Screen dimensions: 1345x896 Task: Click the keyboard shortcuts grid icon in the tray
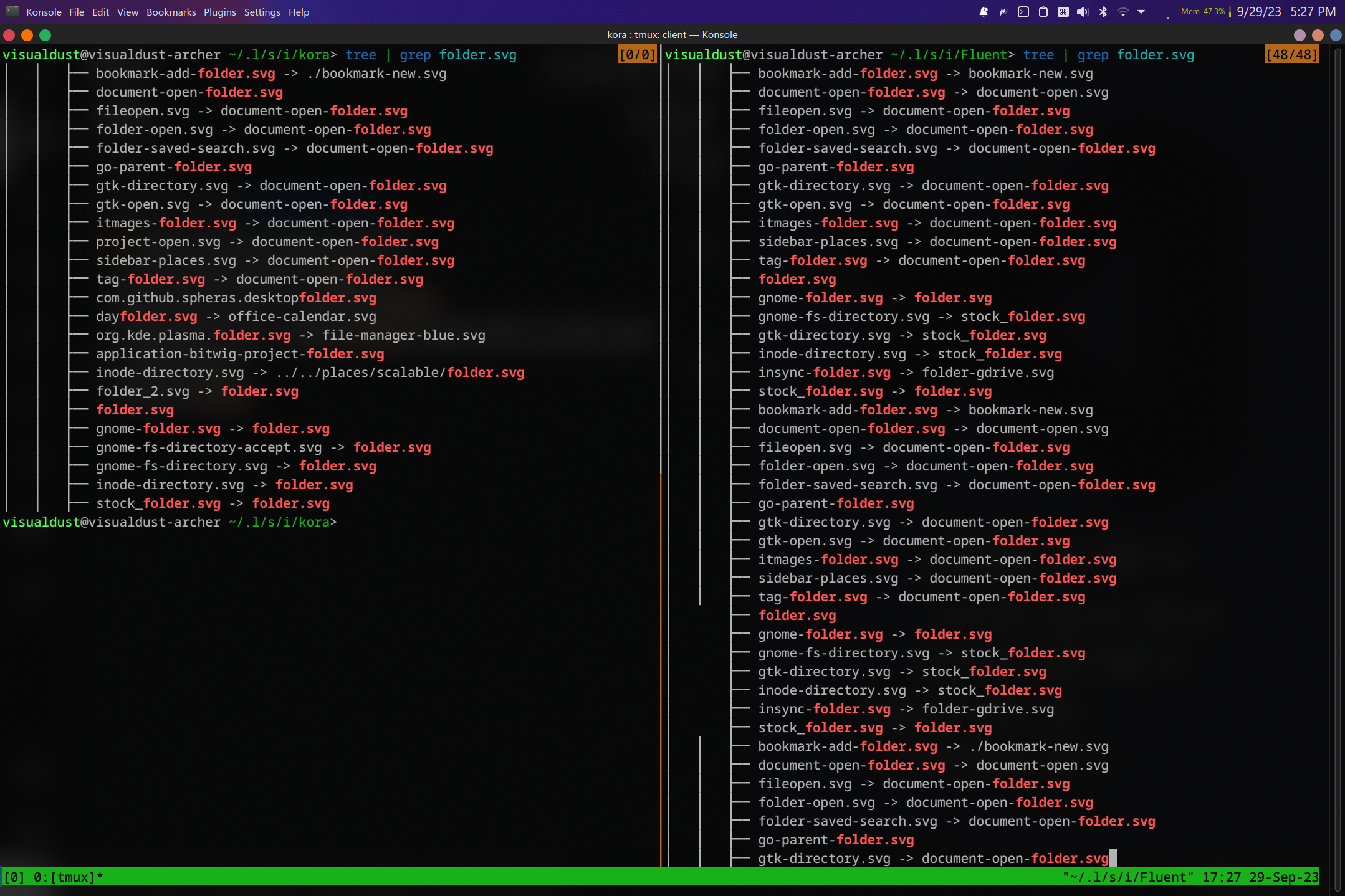(x=1063, y=11)
